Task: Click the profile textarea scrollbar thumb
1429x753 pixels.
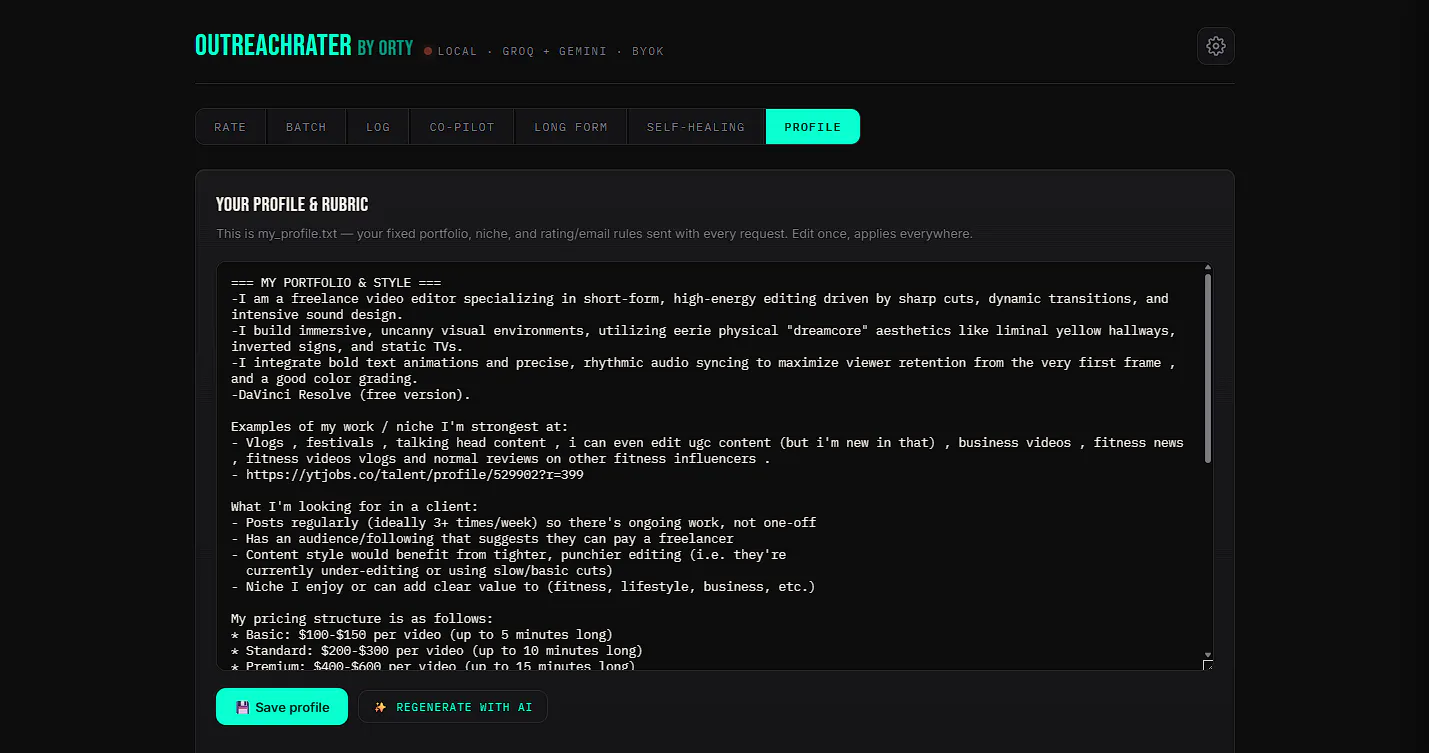Action: click(x=1208, y=368)
